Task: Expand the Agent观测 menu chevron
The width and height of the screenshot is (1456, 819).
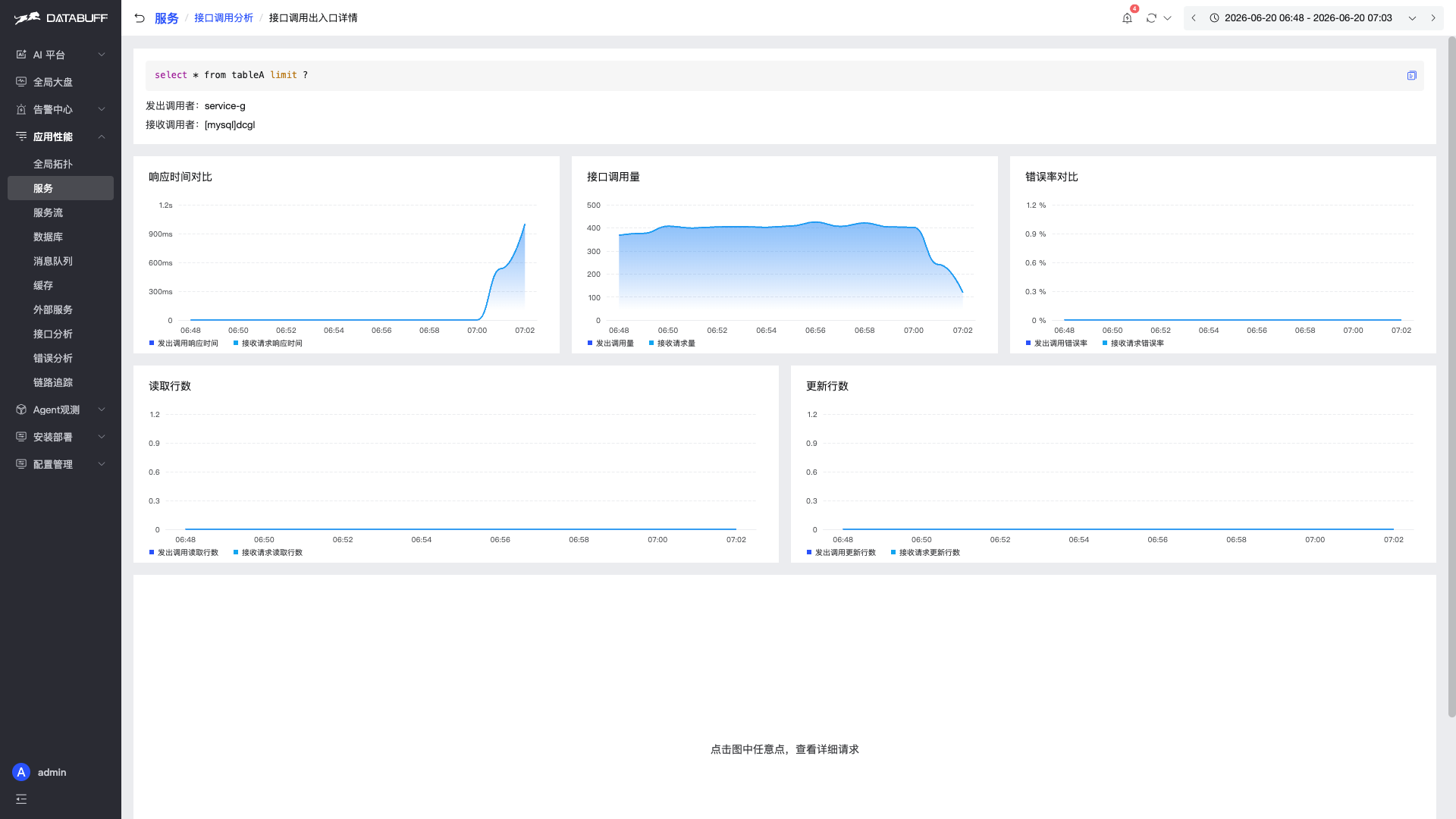Action: pyautogui.click(x=102, y=409)
